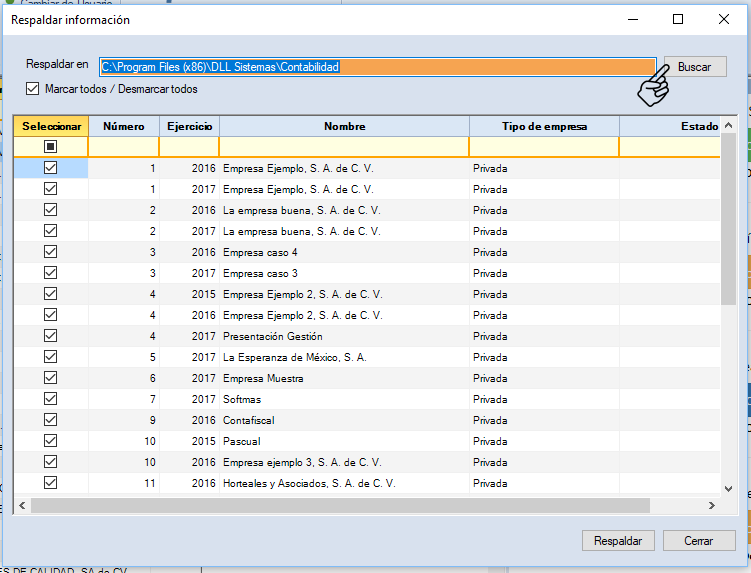751x573 pixels.
Task: Sort by Ejercicio column header
Action: [189, 126]
